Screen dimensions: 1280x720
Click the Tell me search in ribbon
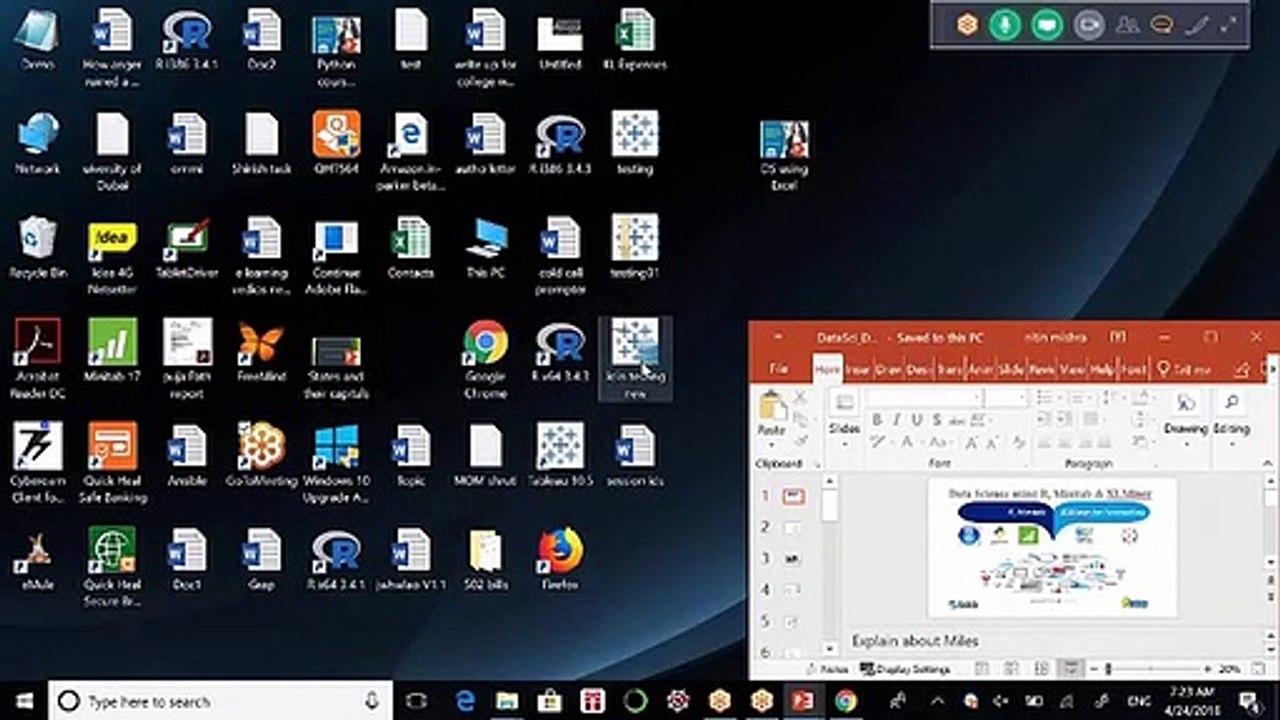coord(1184,369)
